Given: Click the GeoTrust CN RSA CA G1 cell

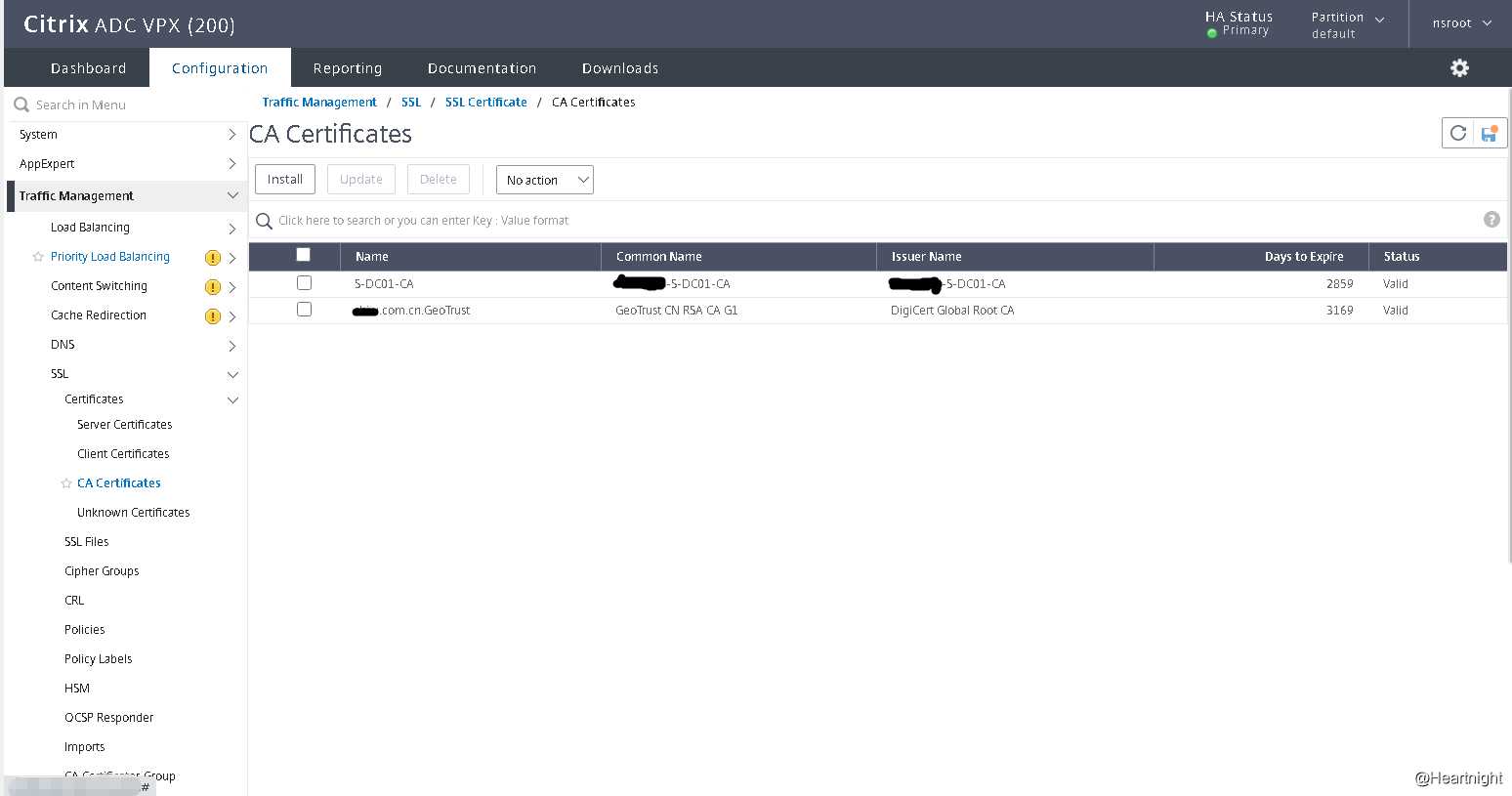Looking at the screenshot, I should (x=677, y=311).
